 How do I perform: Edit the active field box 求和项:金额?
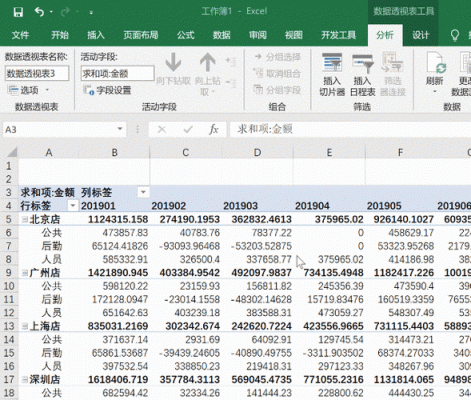point(117,73)
